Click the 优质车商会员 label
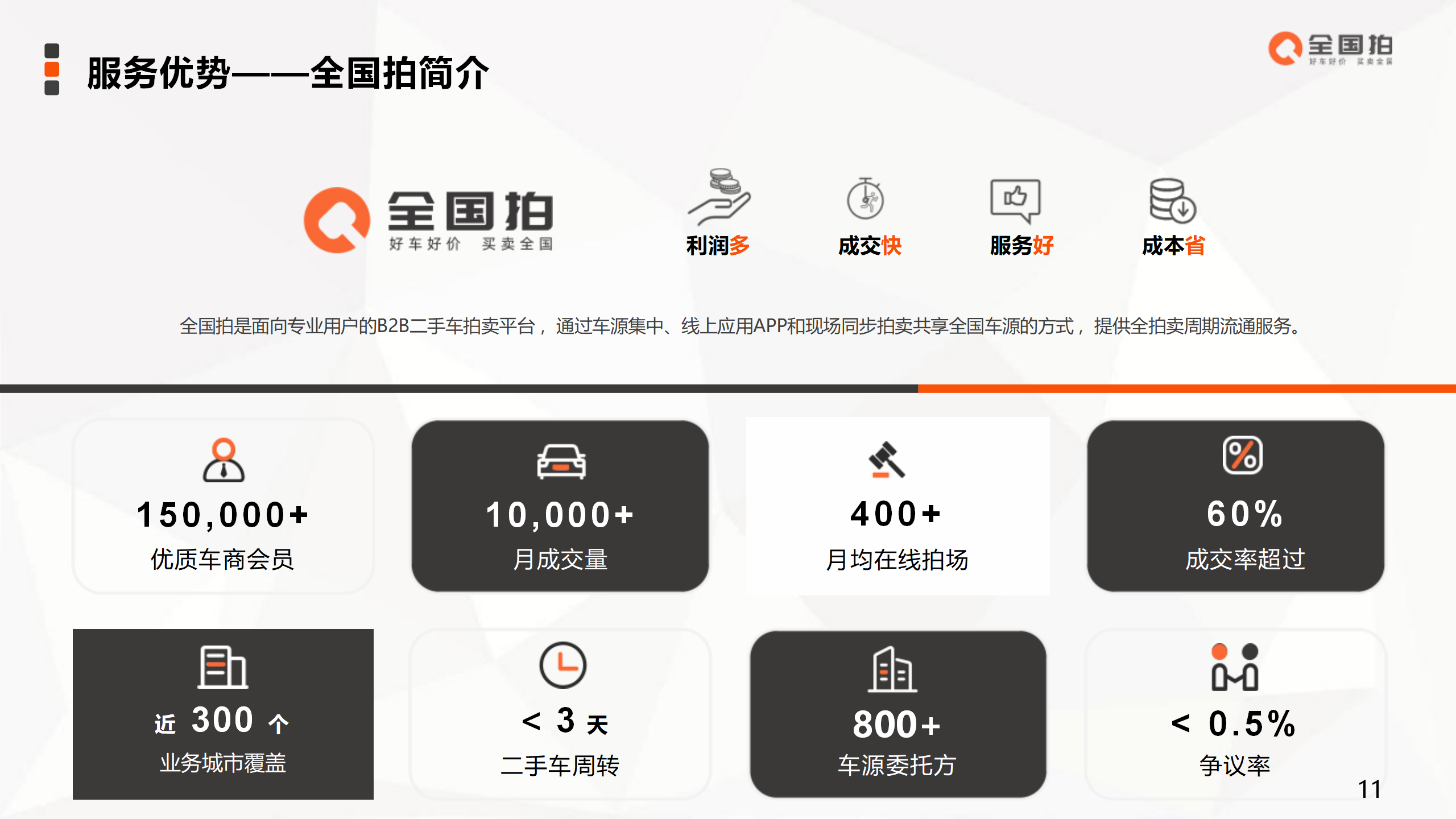This screenshot has width=1456, height=819. point(222,560)
